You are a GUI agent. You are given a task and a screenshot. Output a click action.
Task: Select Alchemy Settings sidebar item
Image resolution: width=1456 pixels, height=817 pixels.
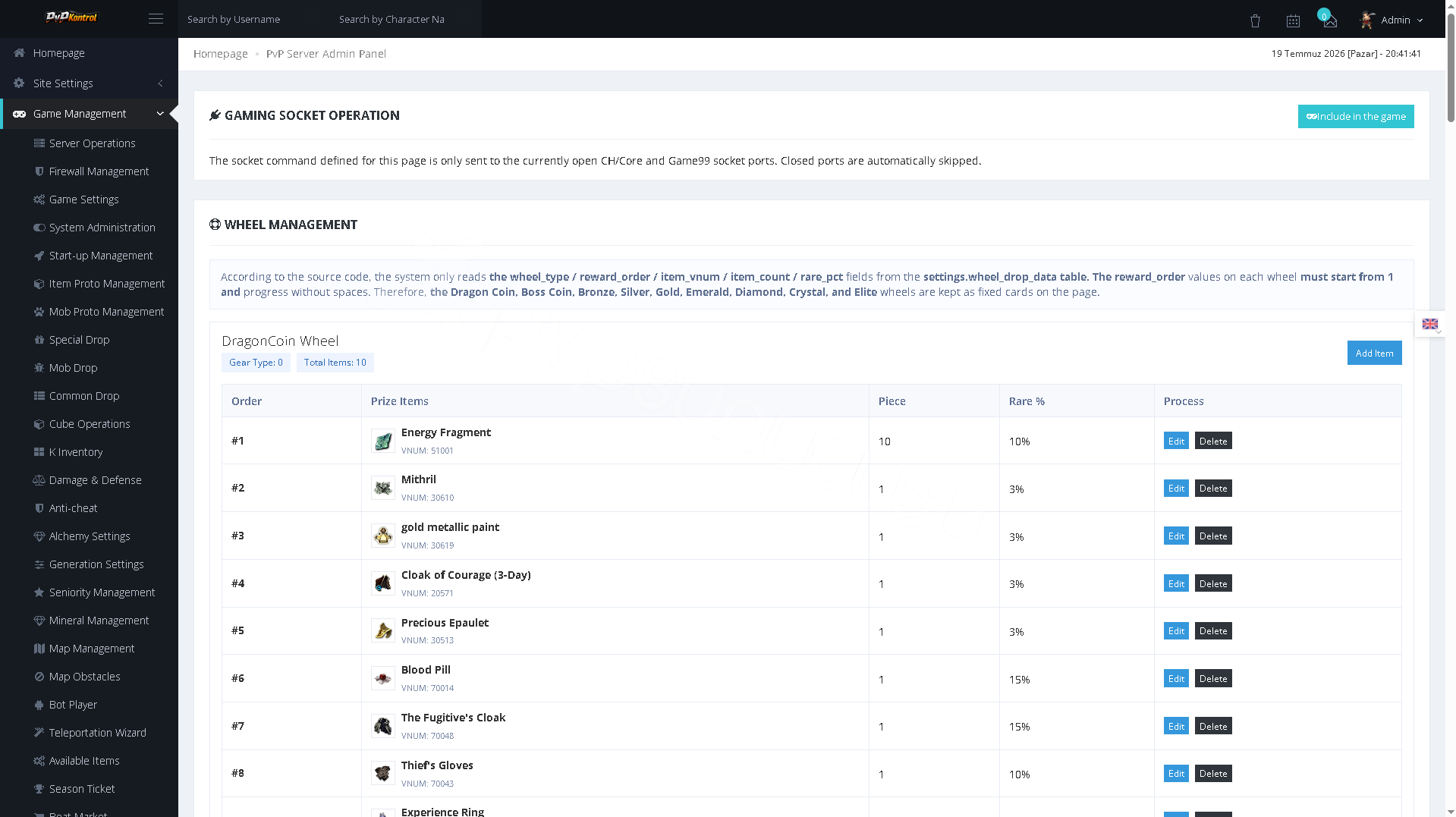90,536
